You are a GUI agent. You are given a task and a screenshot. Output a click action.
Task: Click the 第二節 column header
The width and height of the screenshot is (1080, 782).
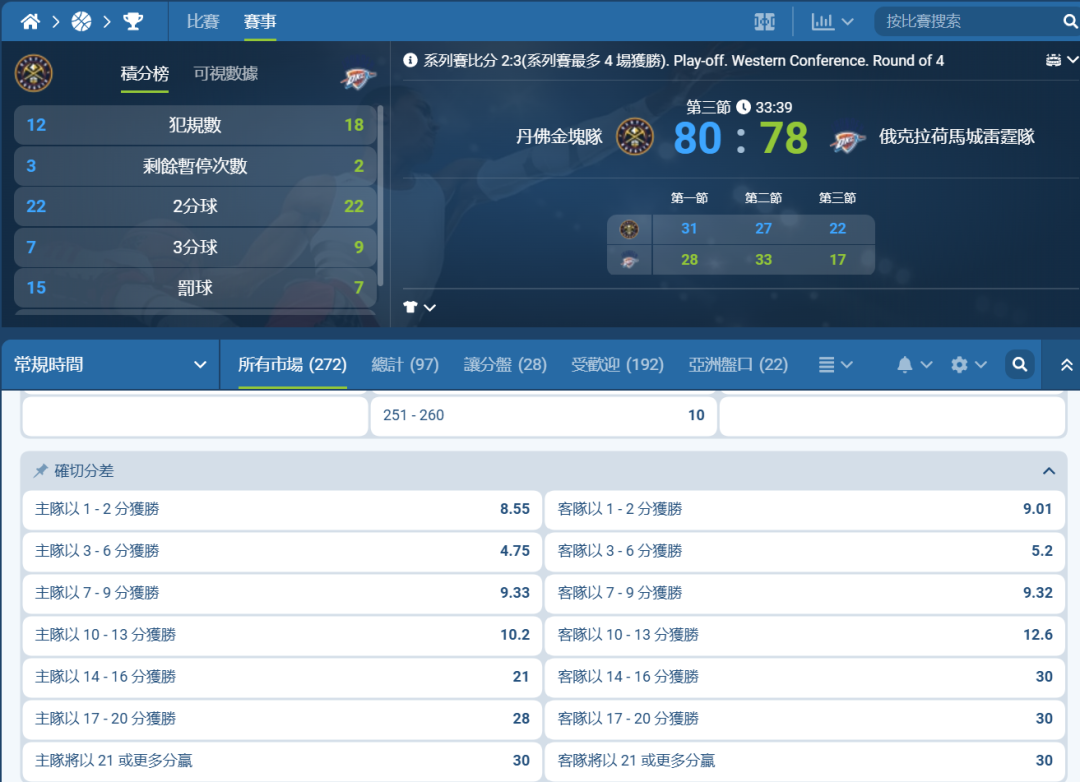(763, 198)
